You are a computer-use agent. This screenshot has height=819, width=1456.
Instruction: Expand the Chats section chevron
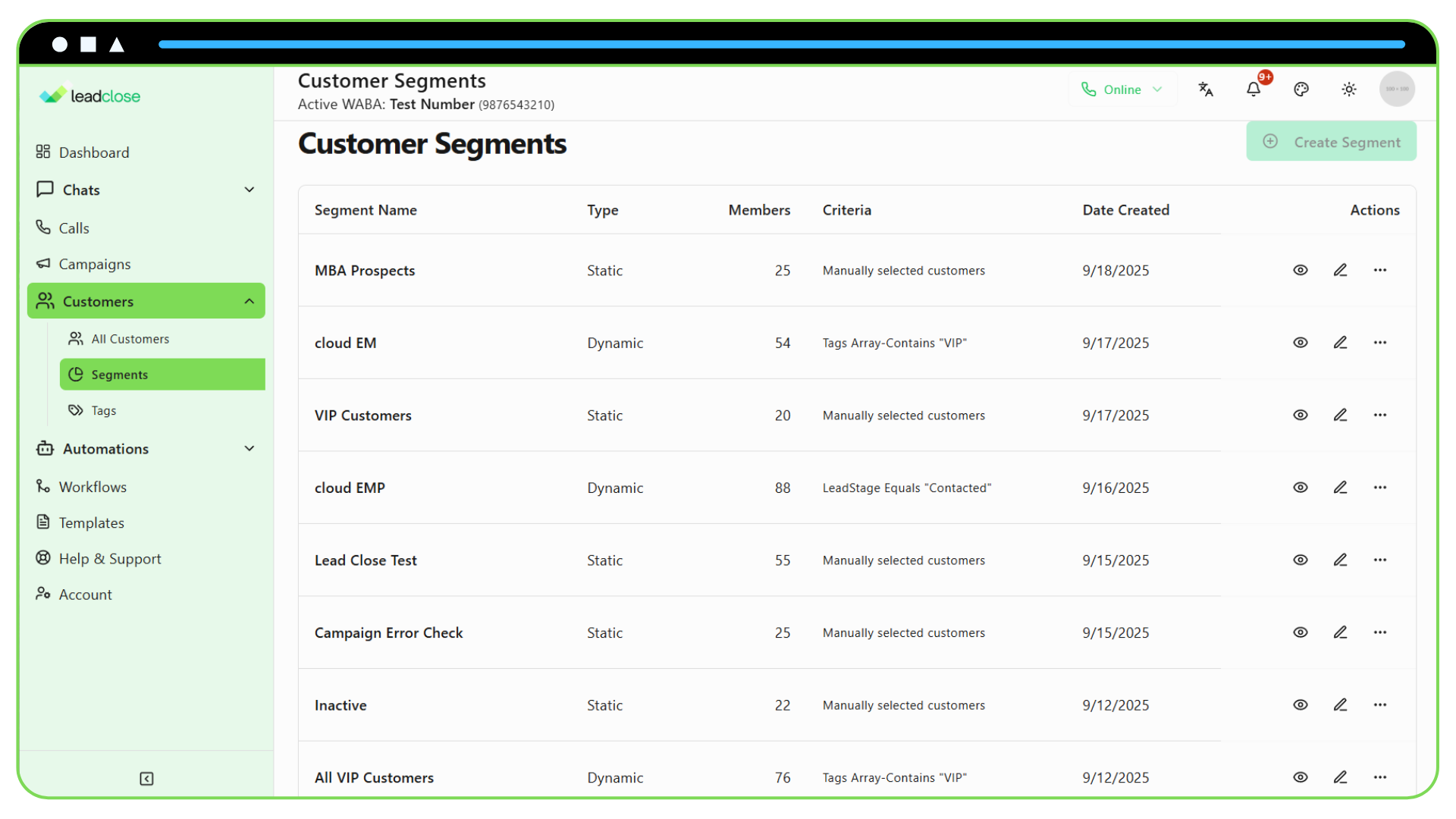pos(249,190)
